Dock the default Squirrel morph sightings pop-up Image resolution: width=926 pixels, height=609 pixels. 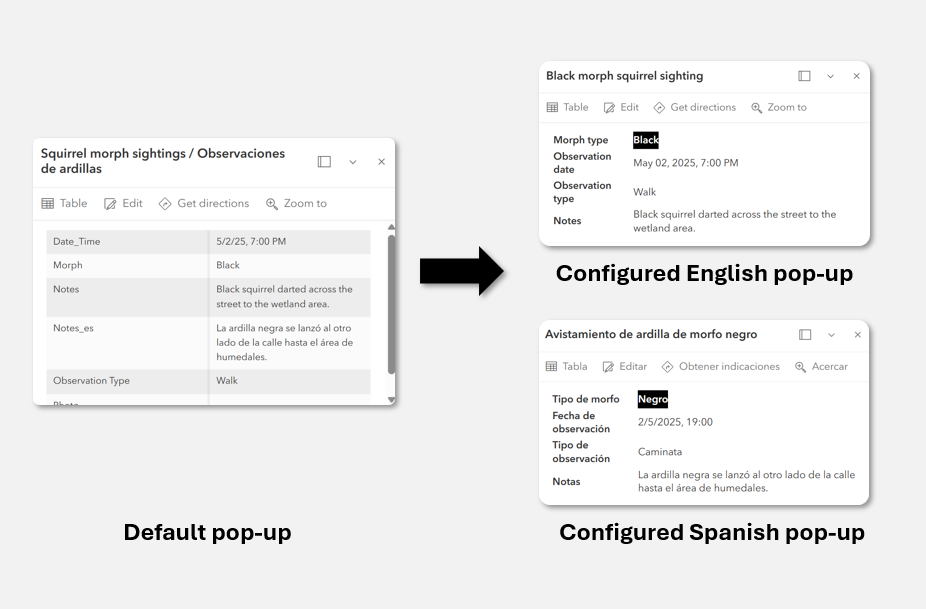(324, 161)
